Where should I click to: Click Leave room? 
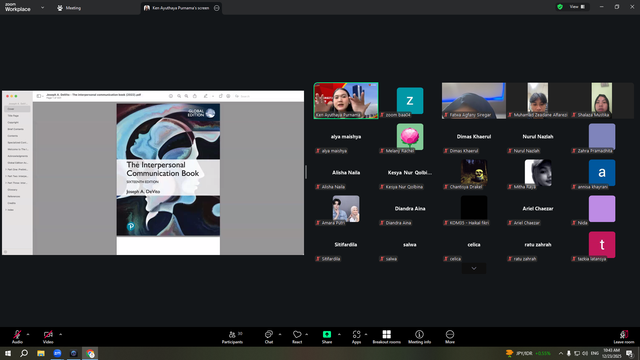624,337
